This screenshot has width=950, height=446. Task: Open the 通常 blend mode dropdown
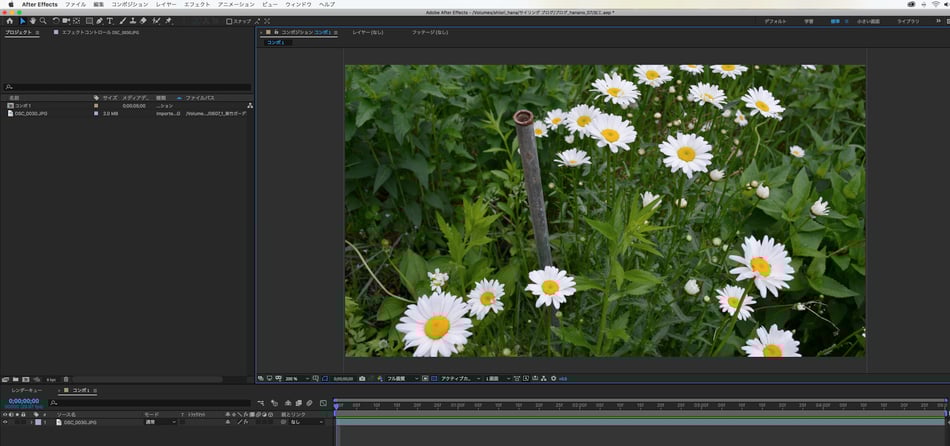coord(160,423)
